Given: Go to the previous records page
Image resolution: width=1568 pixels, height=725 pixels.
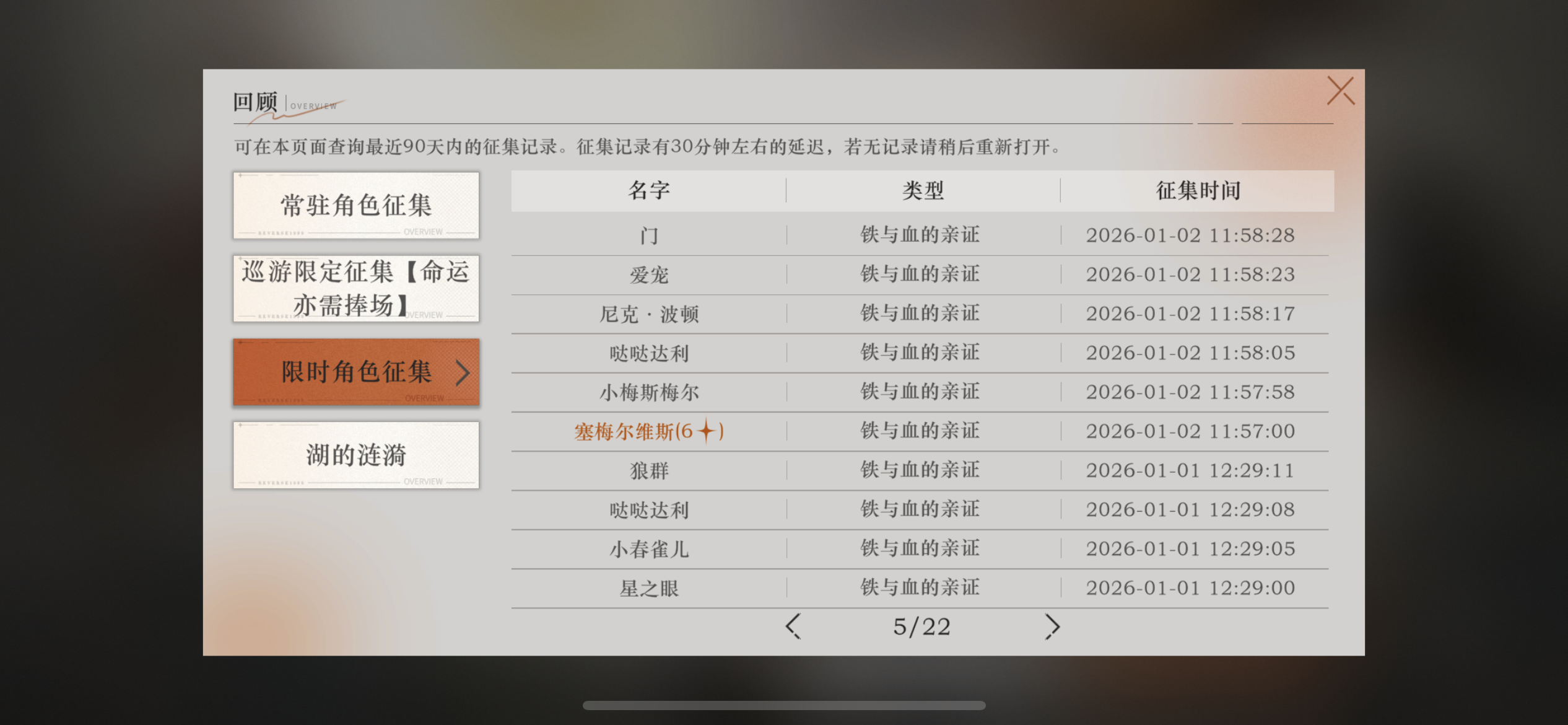Looking at the screenshot, I should click(793, 626).
